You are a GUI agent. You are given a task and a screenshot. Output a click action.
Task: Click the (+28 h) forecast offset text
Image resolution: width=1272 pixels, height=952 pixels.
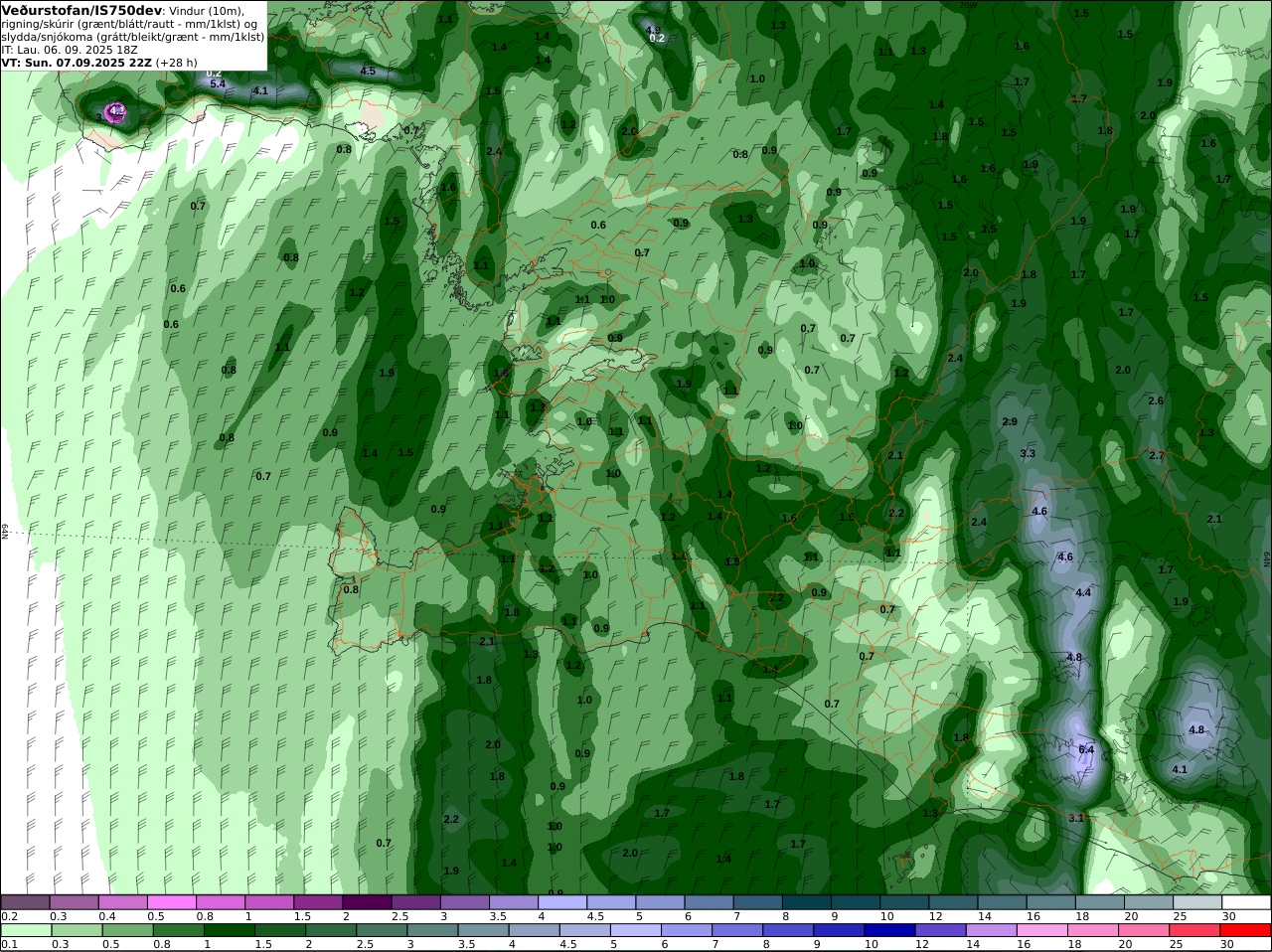(x=176, y=63)
